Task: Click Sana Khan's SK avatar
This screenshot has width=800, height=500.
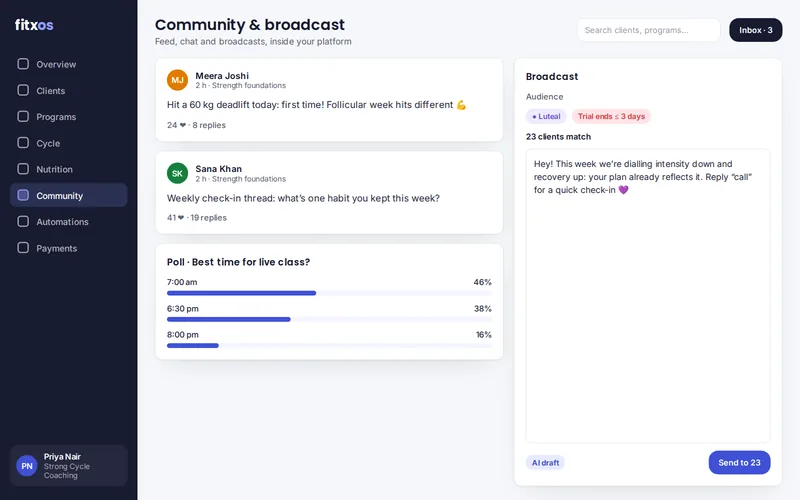Action: coord(177,173)
